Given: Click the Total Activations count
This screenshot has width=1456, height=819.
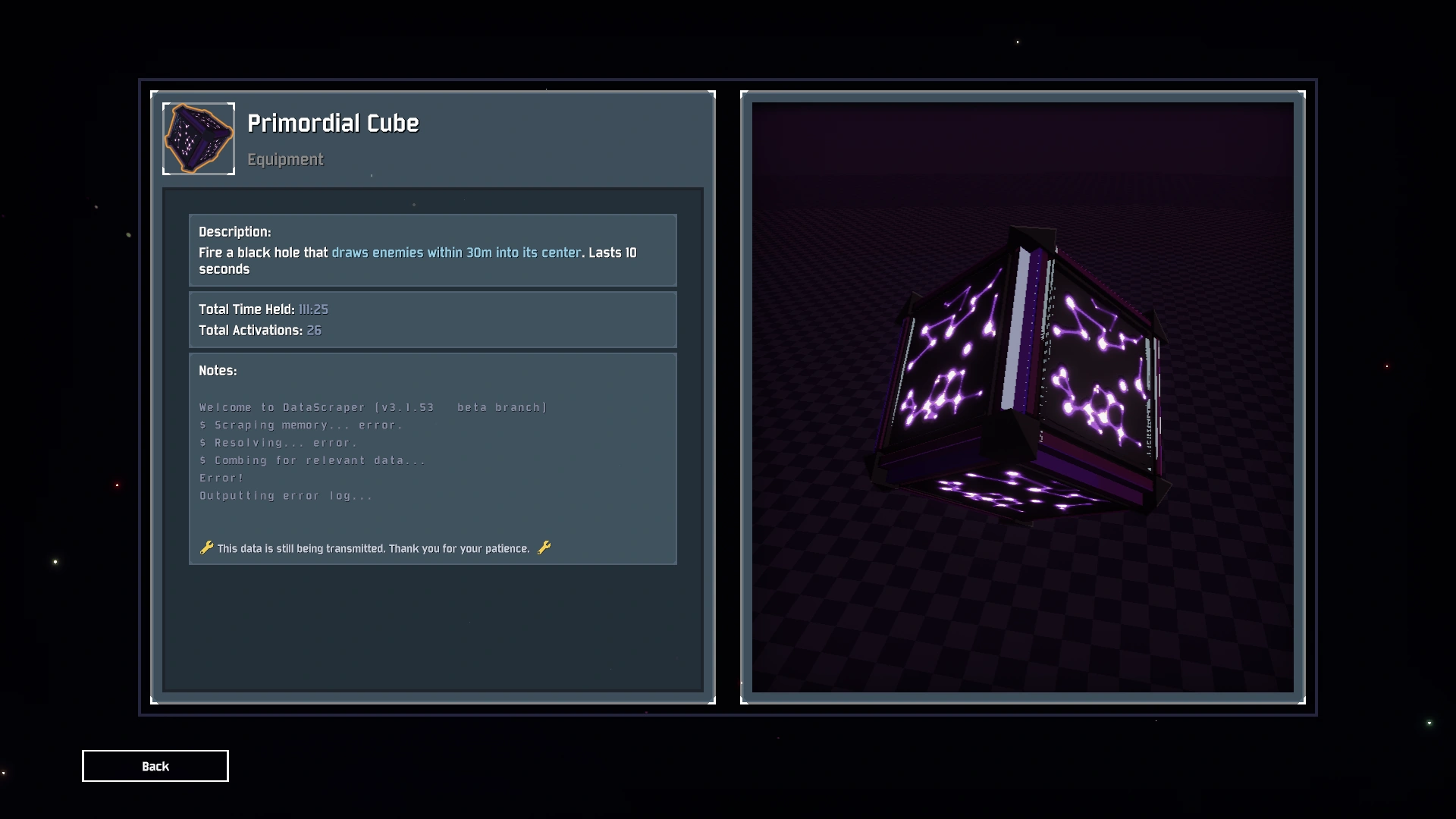Looking at the screenshot, I should point(314,331).
